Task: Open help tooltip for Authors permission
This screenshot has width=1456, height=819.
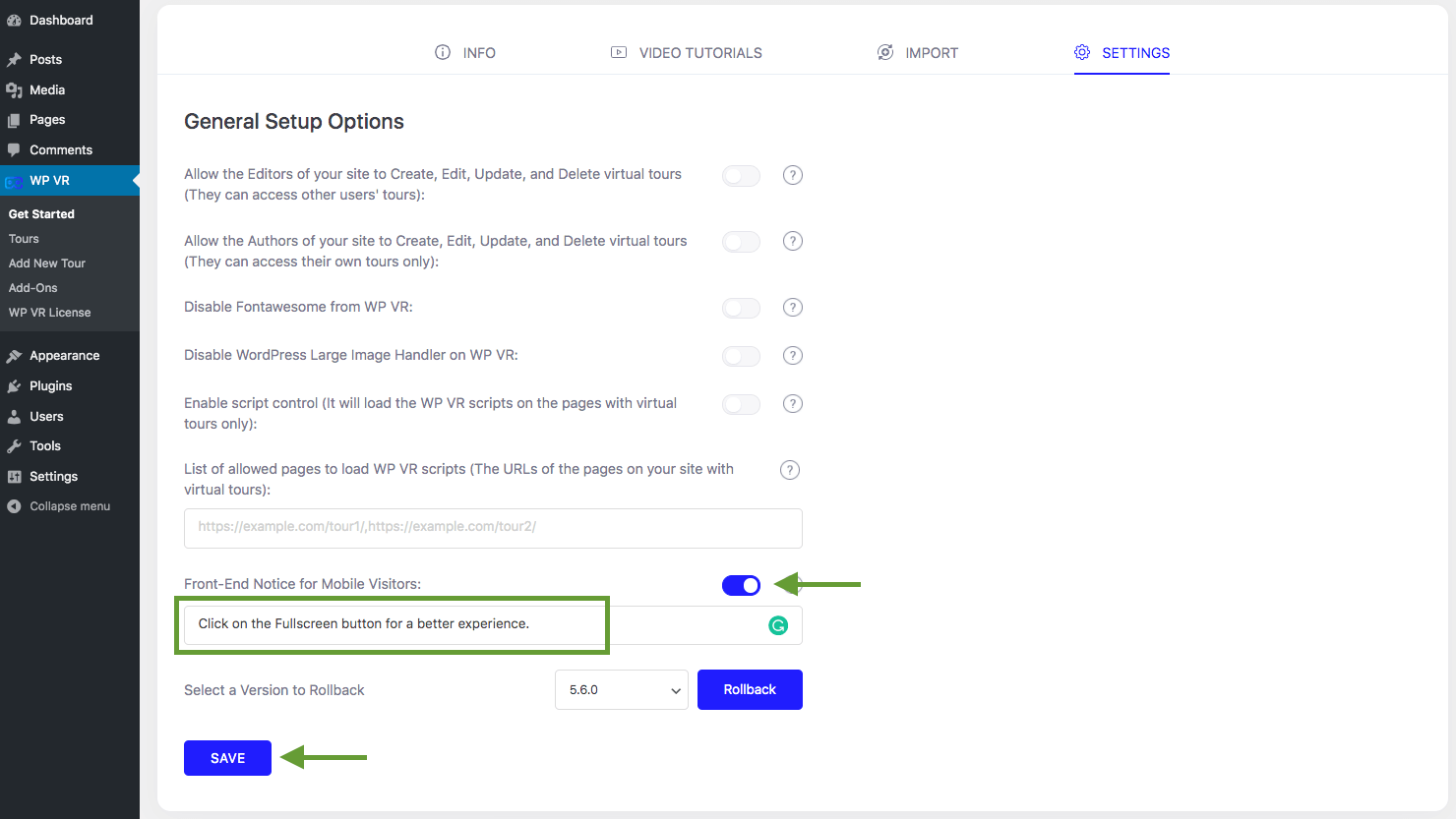Action: (x=793, y=241)
